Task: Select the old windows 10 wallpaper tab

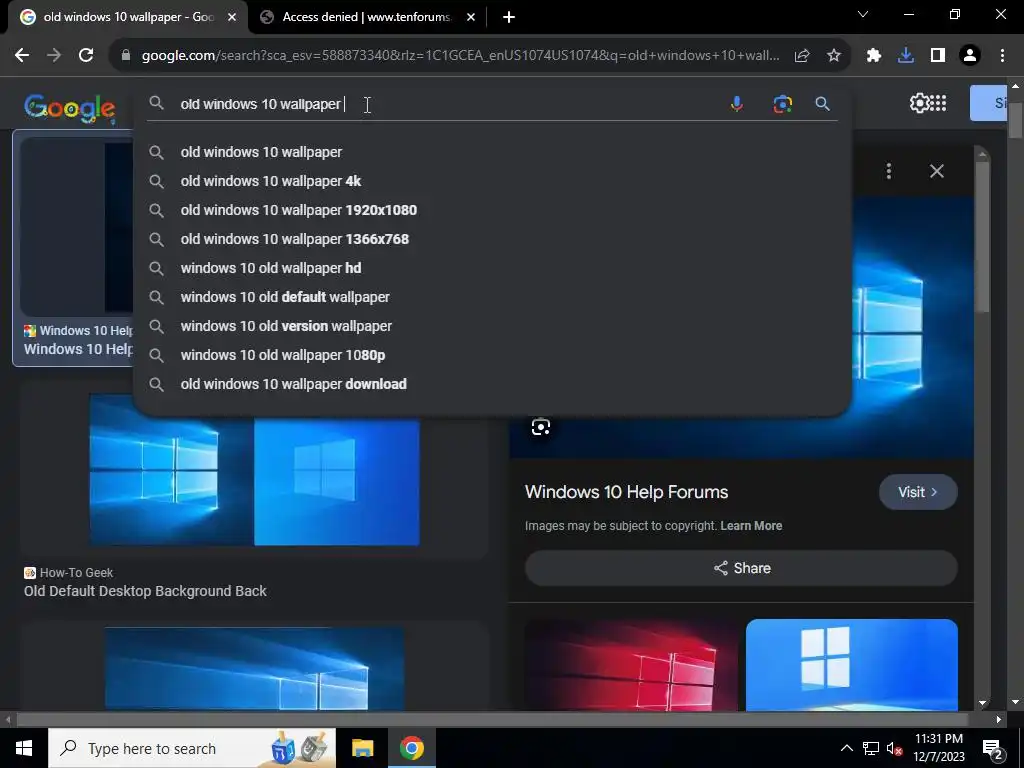Action: pyautogui.click(x=127, y=17)
